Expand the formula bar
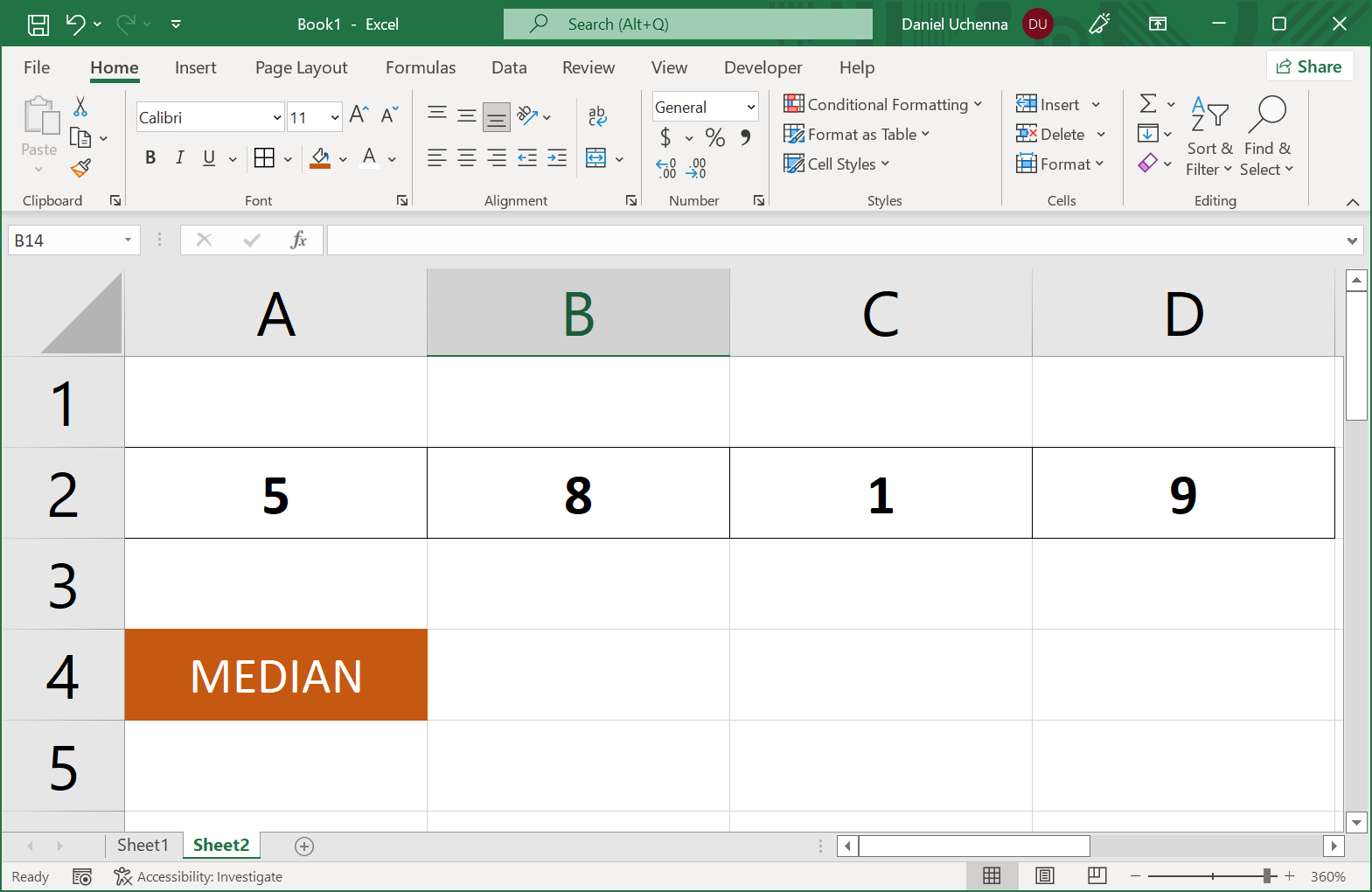 pos(1353,240)
